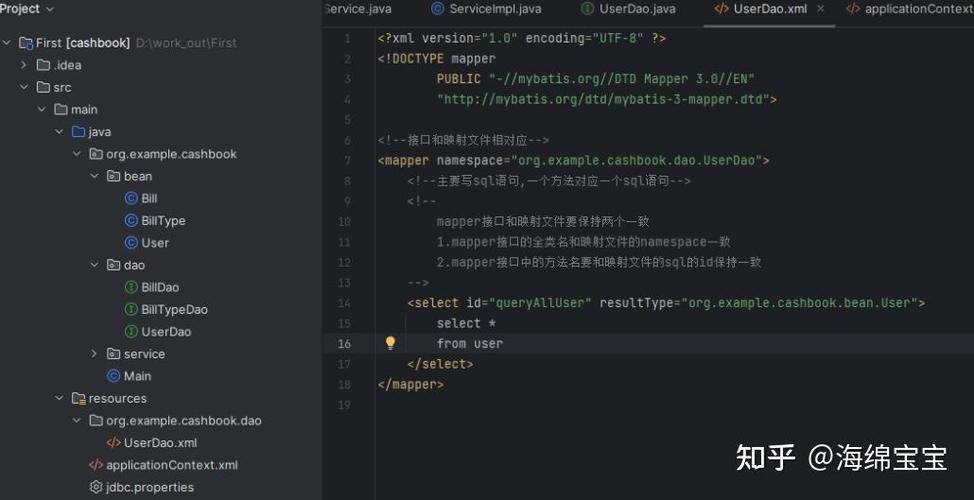
Task: Click the DOCTYPE mapper declaration line
Action: pos(437,58)
